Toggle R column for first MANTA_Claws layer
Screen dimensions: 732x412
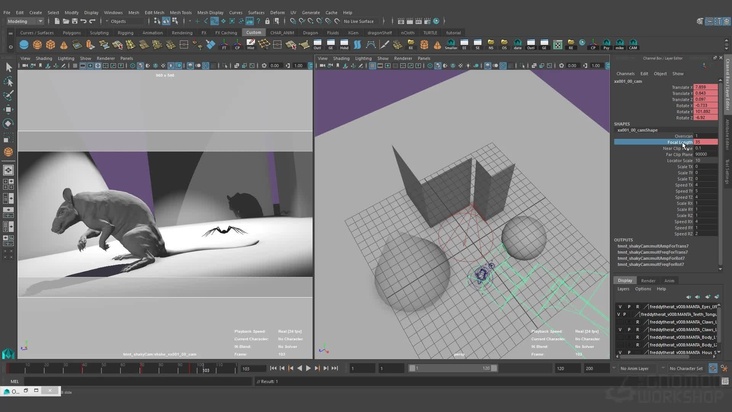coord(637,322)
